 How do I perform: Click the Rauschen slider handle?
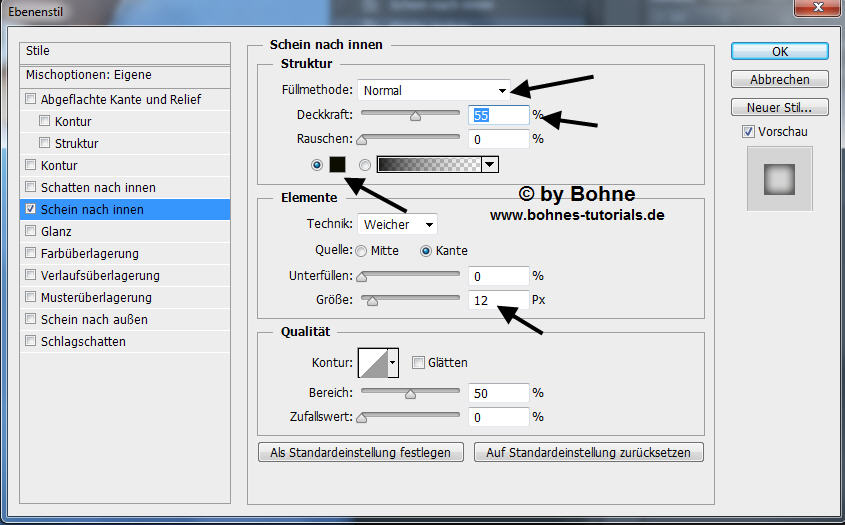(x=362, y=140)
